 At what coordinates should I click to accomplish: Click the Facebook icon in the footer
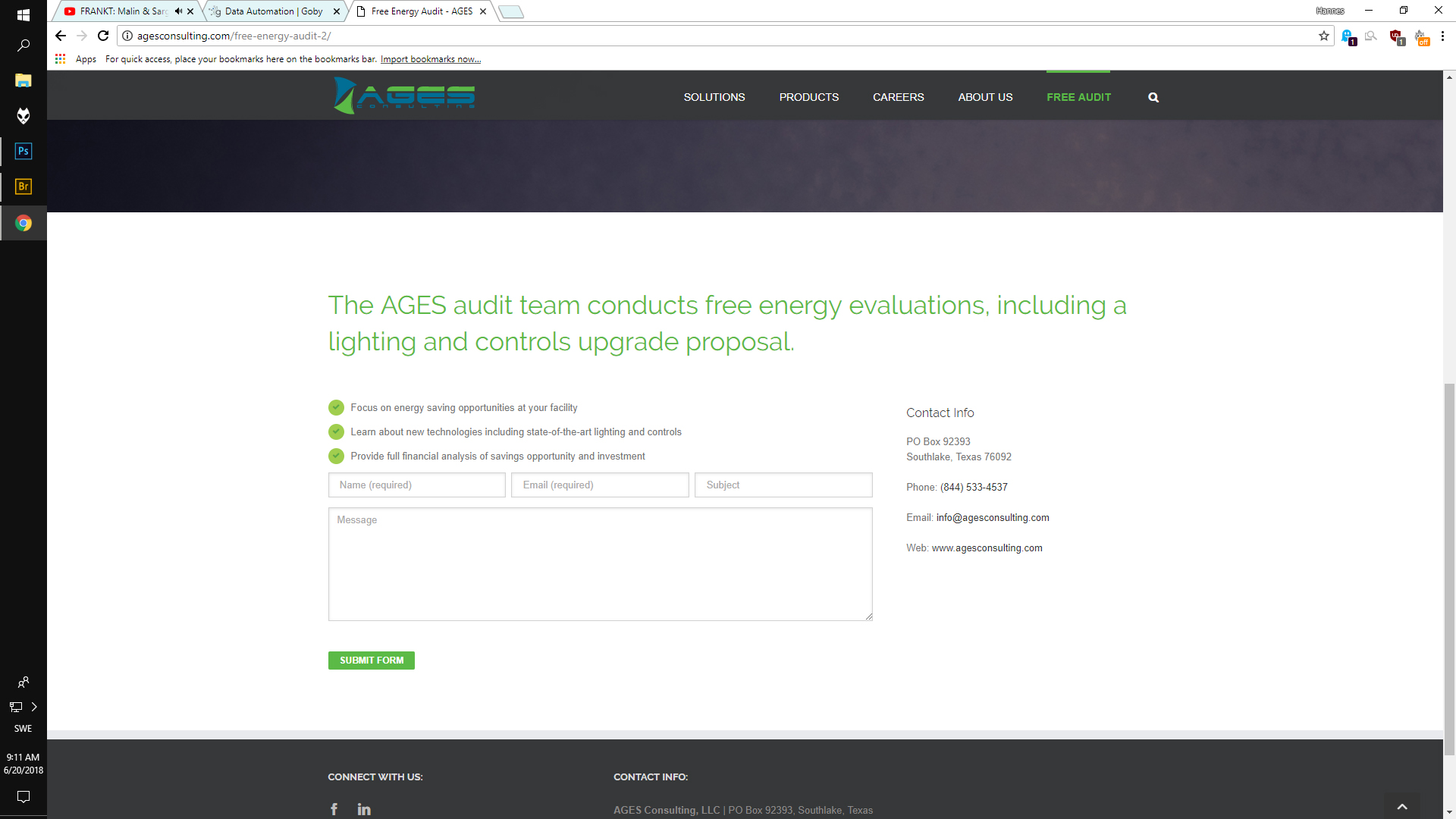[x=334, y=809]
